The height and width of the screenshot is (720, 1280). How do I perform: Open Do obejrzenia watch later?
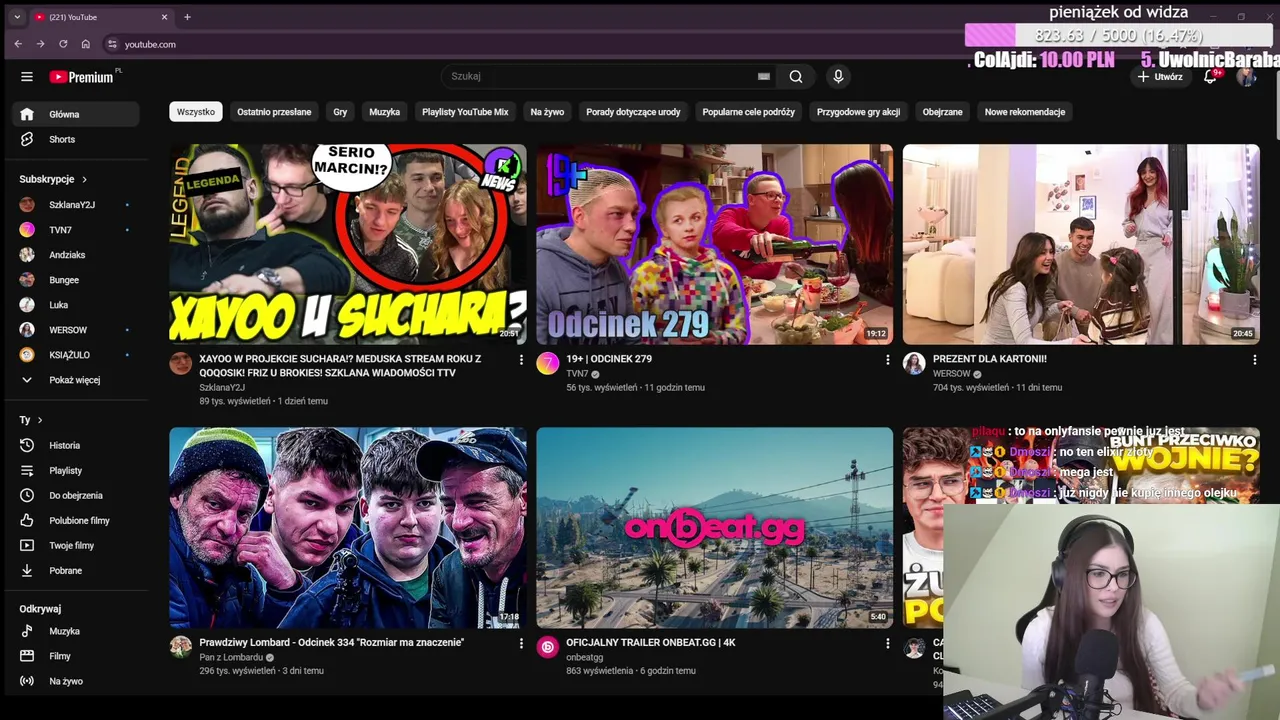point(76,495)
